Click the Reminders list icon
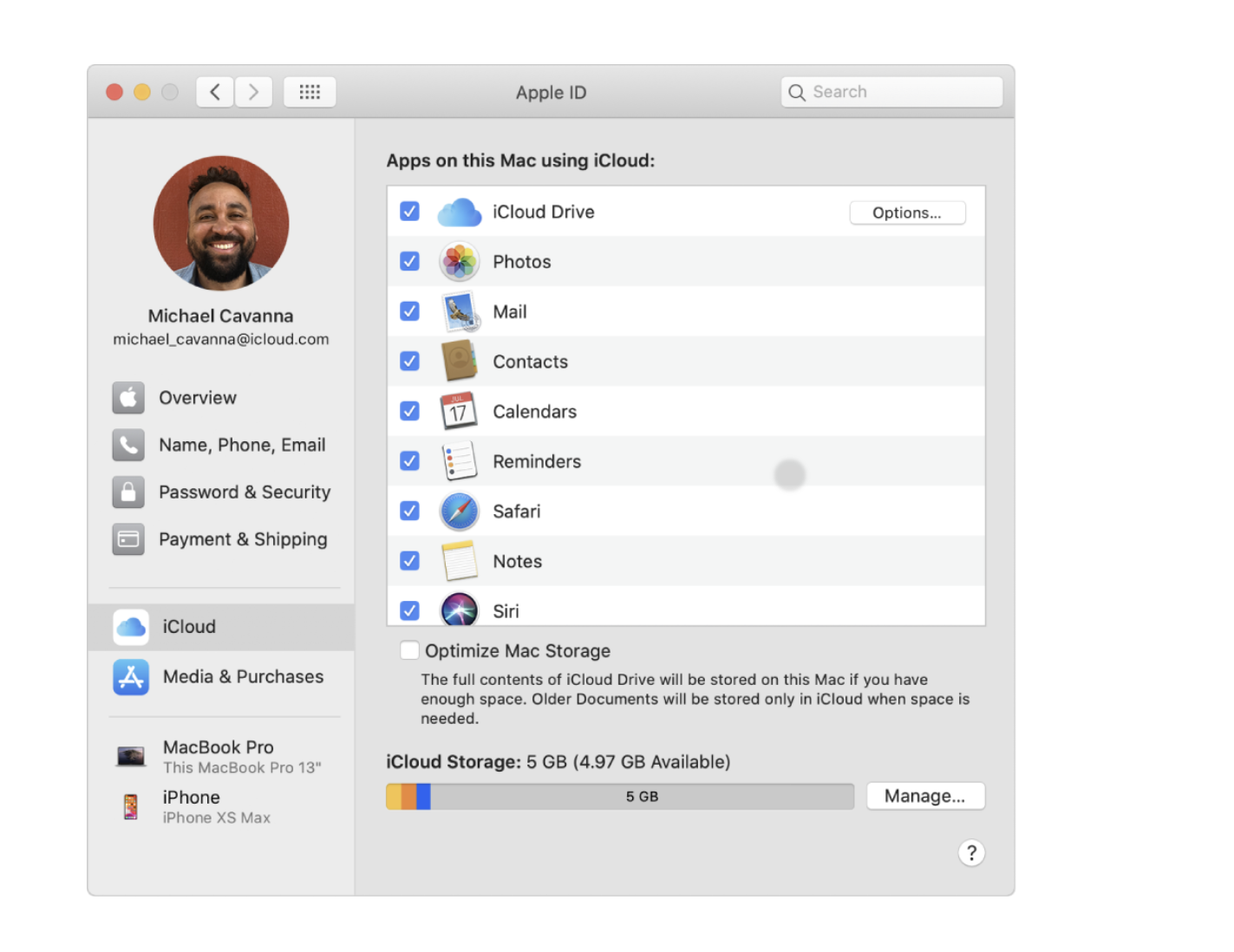Viewport: 1234px width, 952px height. click(459, 461)
